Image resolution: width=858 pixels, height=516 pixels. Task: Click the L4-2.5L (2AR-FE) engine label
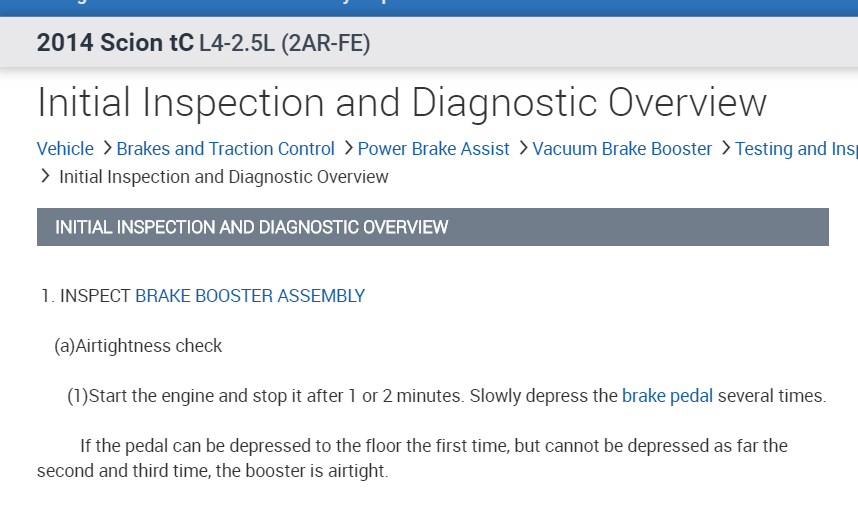coord(284,44)
